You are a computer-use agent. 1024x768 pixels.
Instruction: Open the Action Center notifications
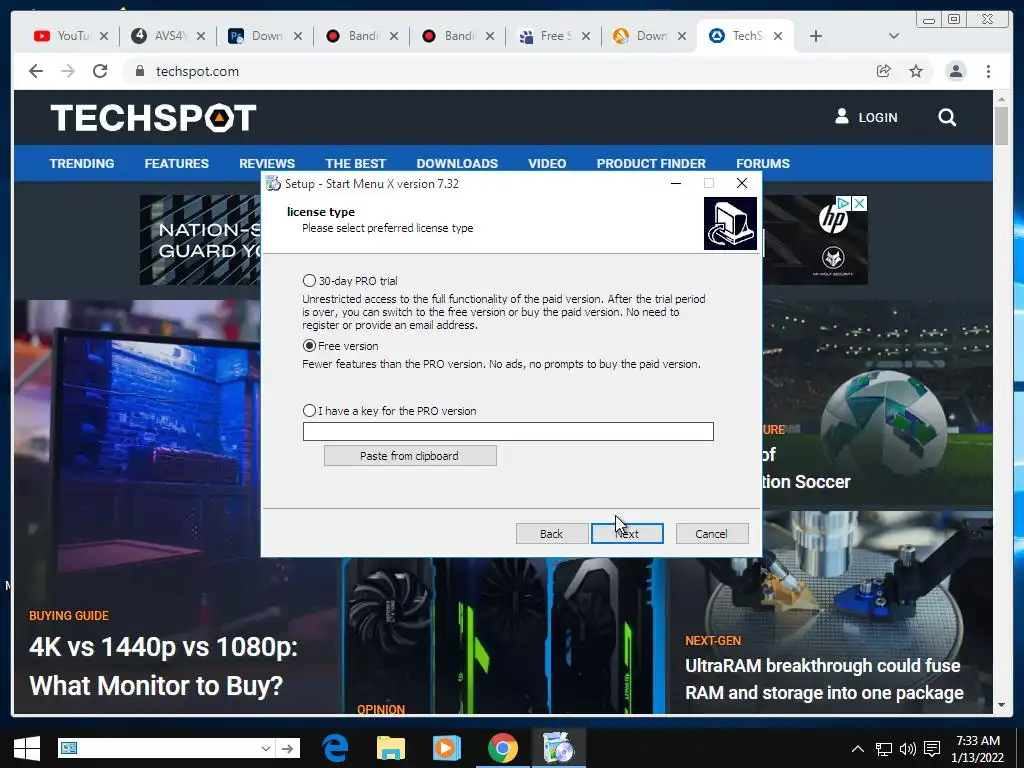coord(932,749)
